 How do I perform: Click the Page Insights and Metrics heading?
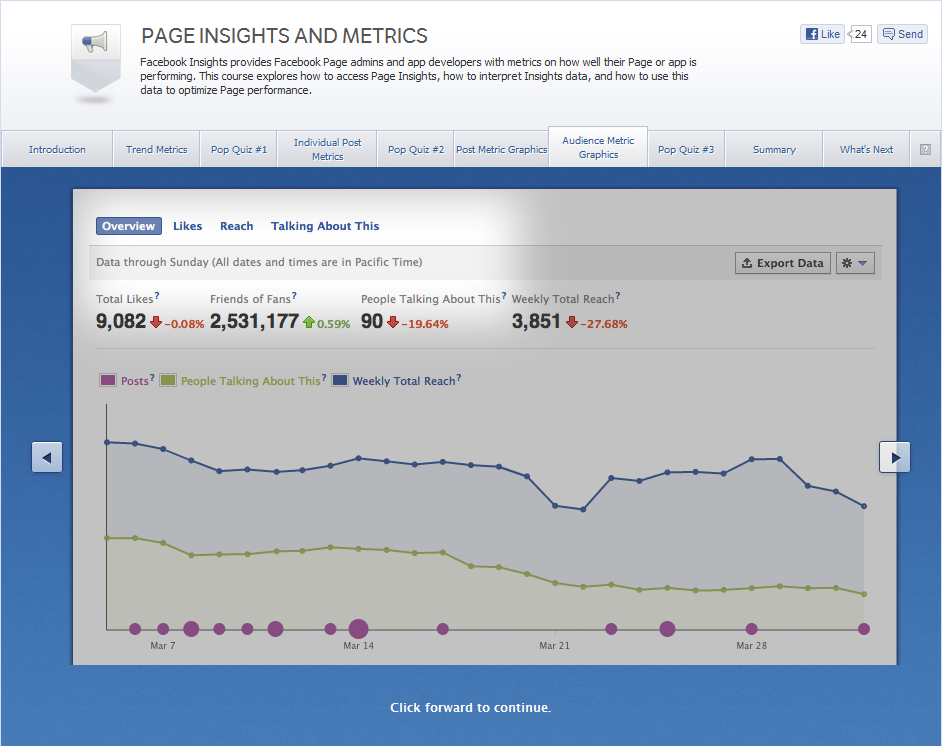click(x=284, y=36)
